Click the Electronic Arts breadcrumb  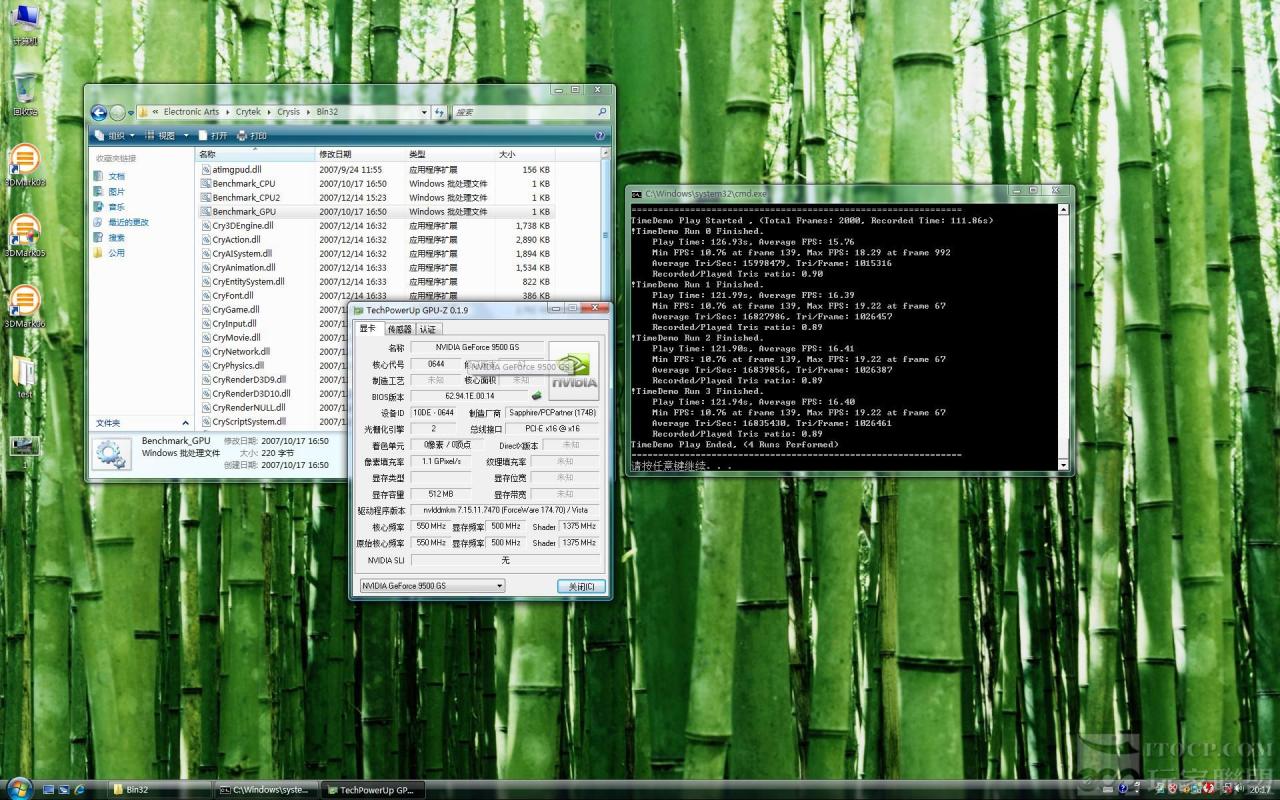[191, 112]
